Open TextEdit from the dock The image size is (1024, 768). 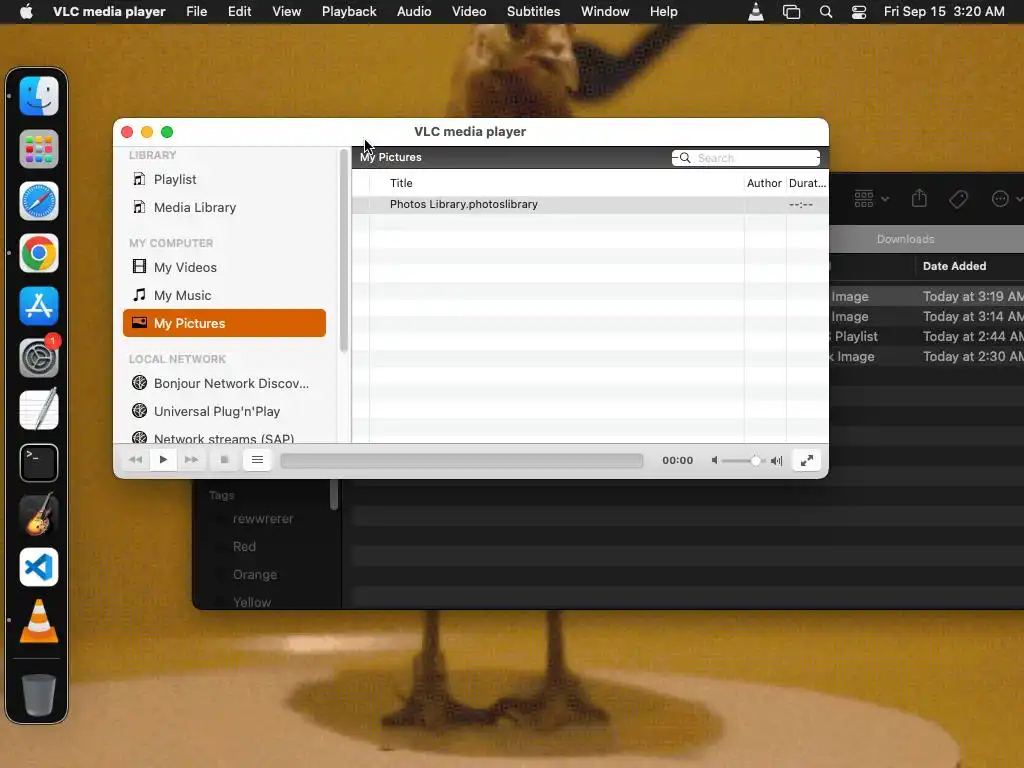(x=39, y=410)
